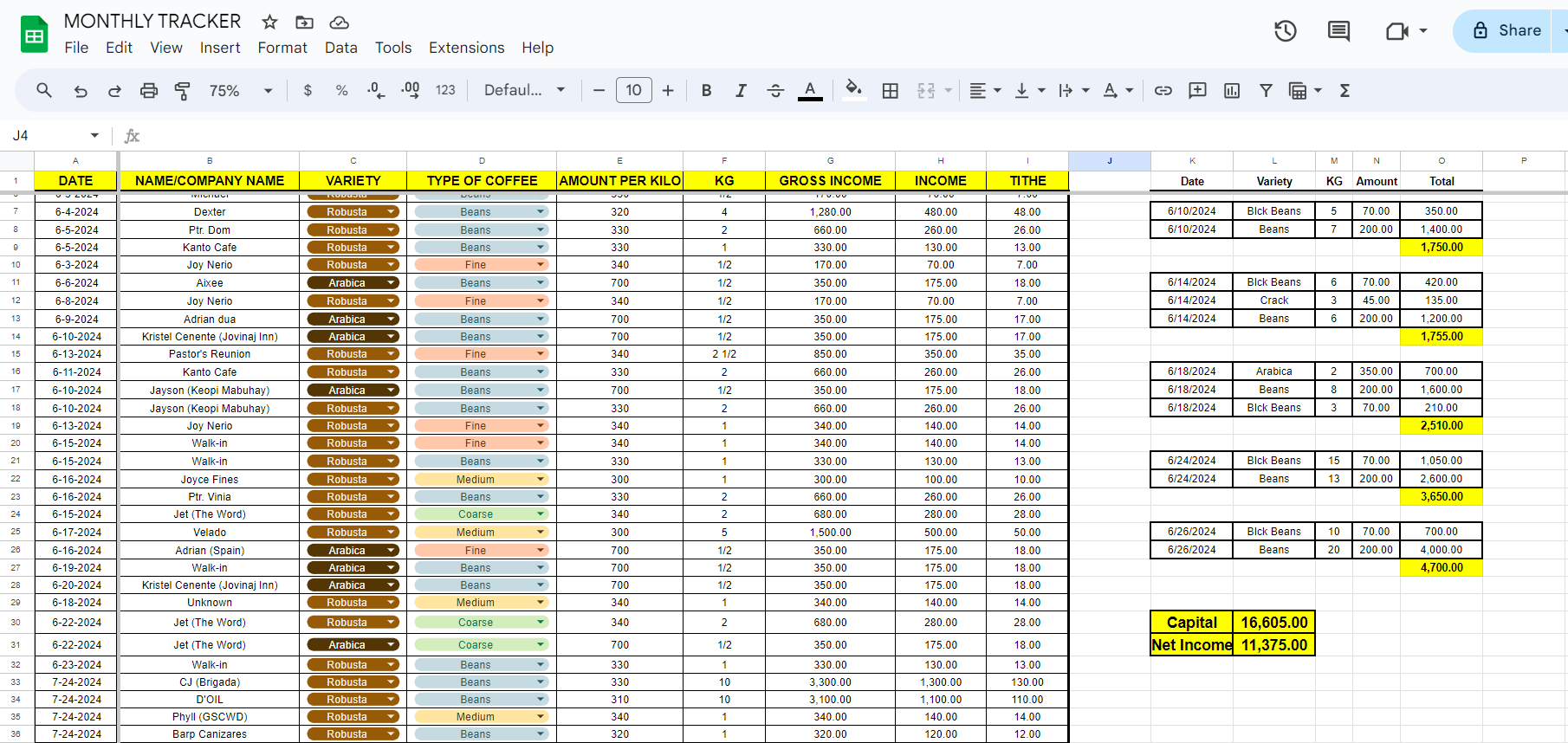Open the View menu
Screen dimensions: 1568x743
click(166, 48)
